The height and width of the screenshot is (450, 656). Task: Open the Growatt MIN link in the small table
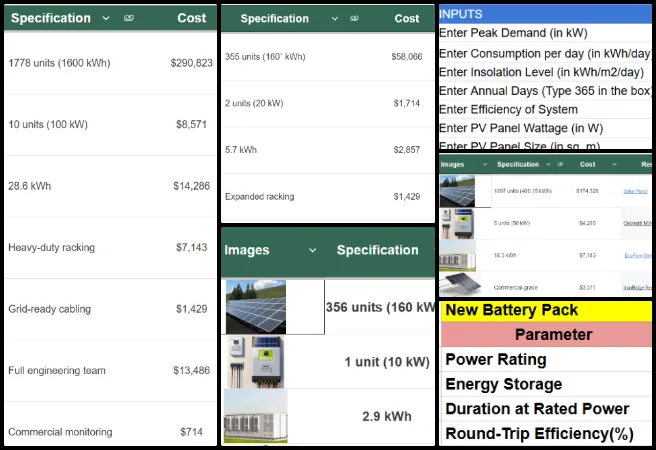point(637,223)
